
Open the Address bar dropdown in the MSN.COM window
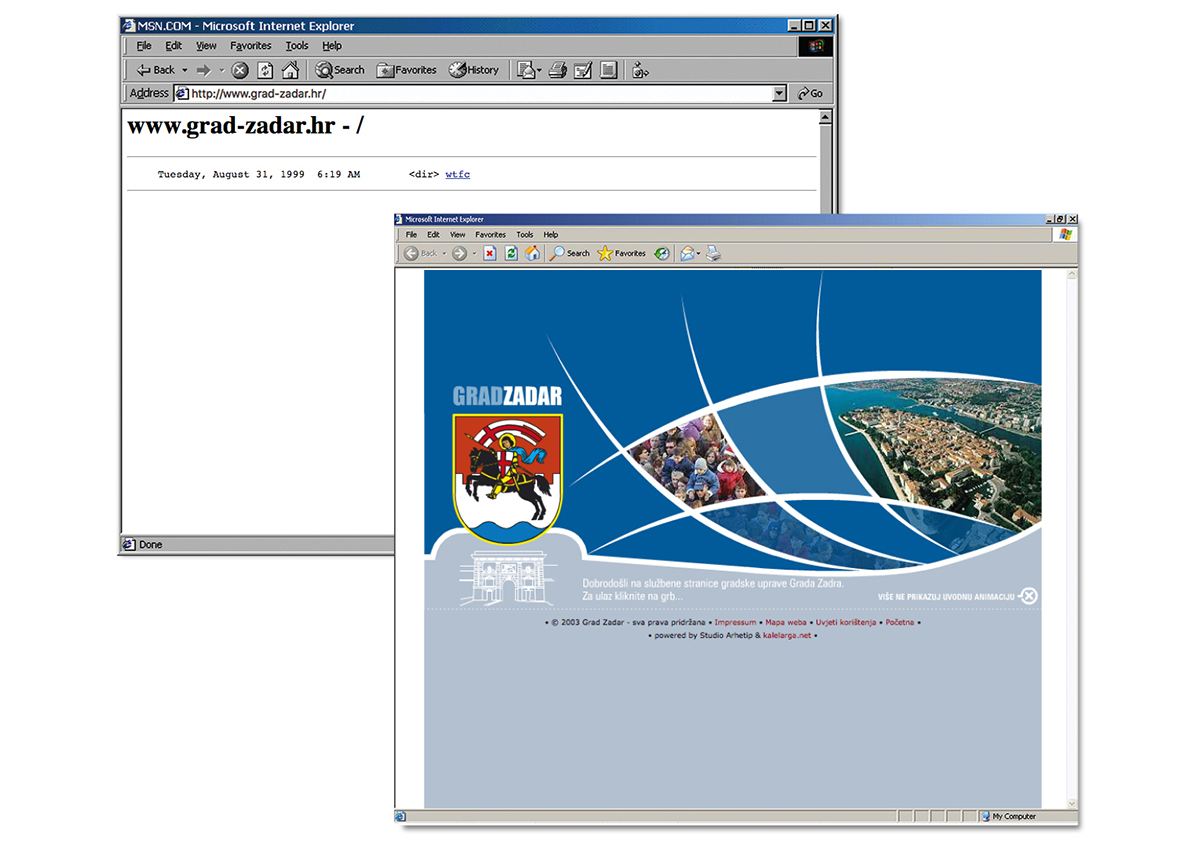click(780, 92)
